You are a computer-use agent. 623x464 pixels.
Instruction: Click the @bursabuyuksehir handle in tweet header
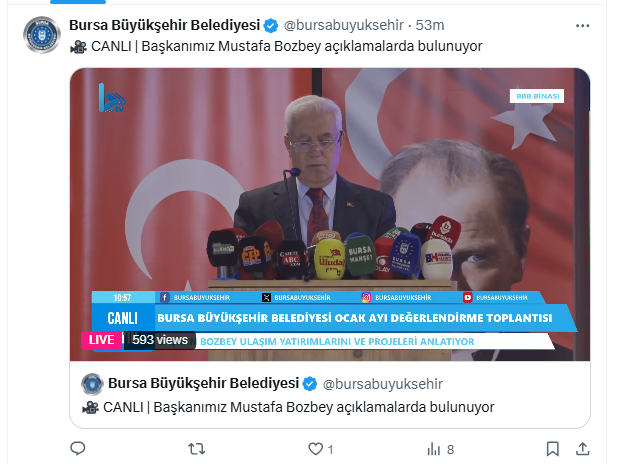tap(344, 25)
